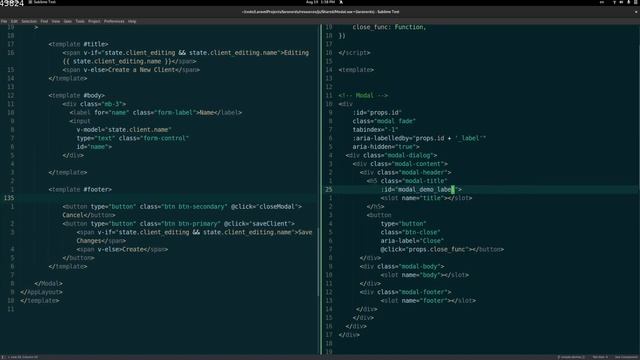Click '<template #body>' in left pane
This screenshot has width=640, height=360.
pos(77,96)
